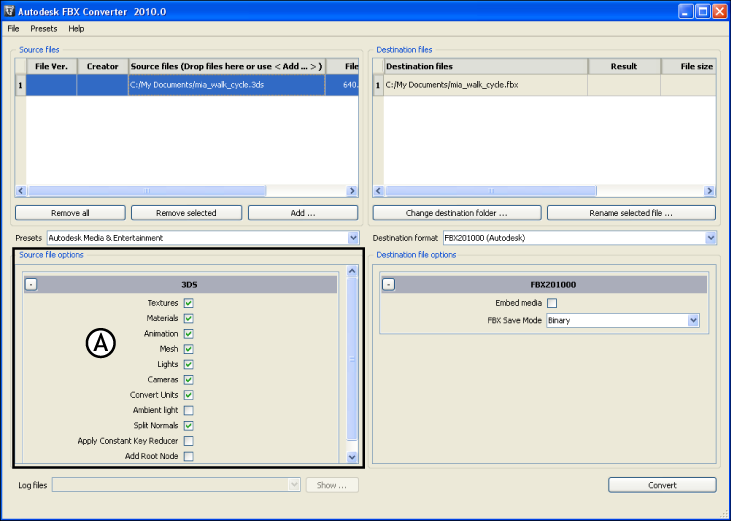The height and width of the screenshot is (521, 731).
Task: Click the Destination files column header
Action: [x=485, y=66]
